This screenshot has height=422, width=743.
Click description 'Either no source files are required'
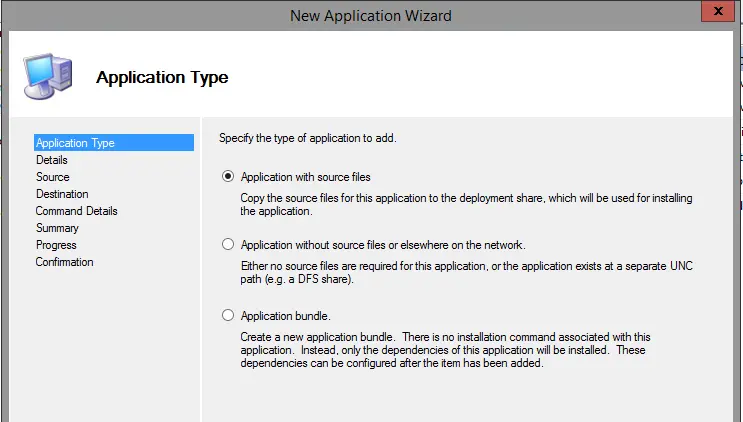[466, 272]
